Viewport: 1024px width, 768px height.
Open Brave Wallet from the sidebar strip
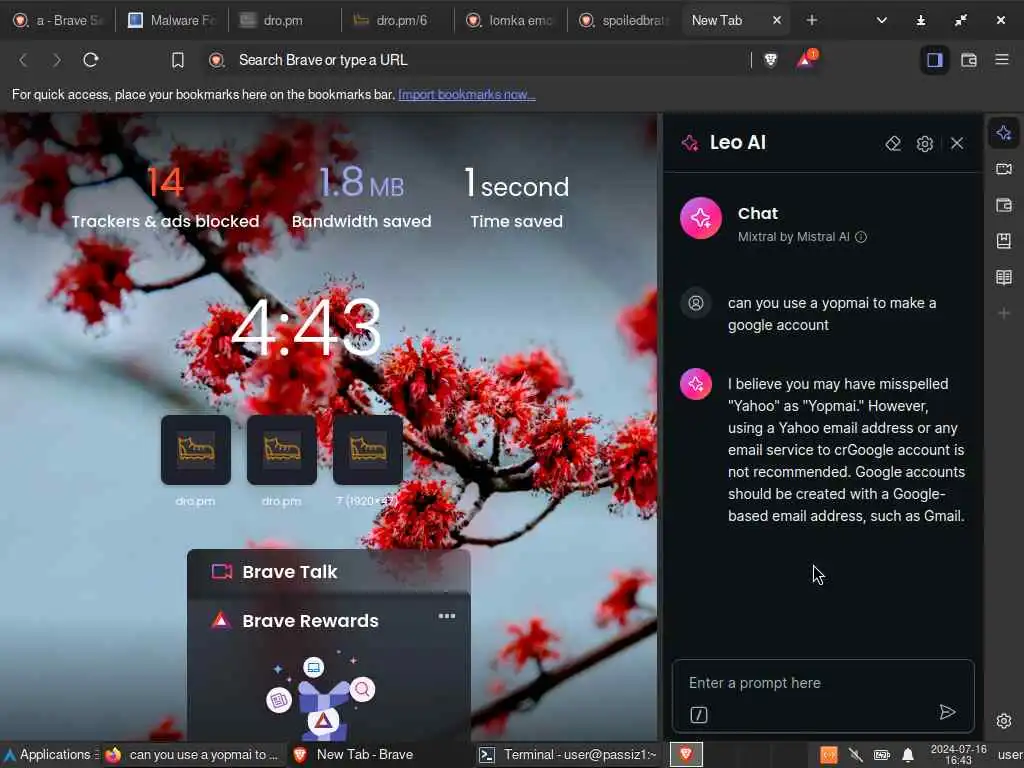point(1004,205)
